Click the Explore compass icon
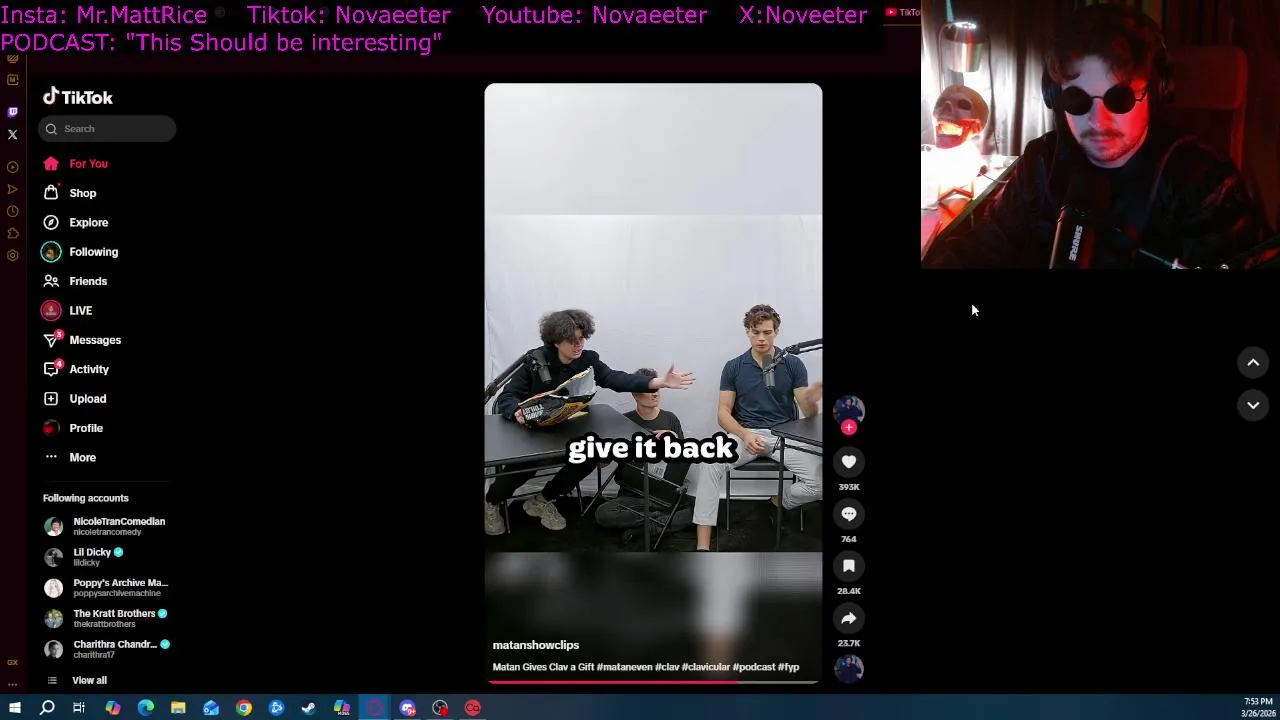The image size is (1280, 720). pyautogui.click(x=51, y=223)
